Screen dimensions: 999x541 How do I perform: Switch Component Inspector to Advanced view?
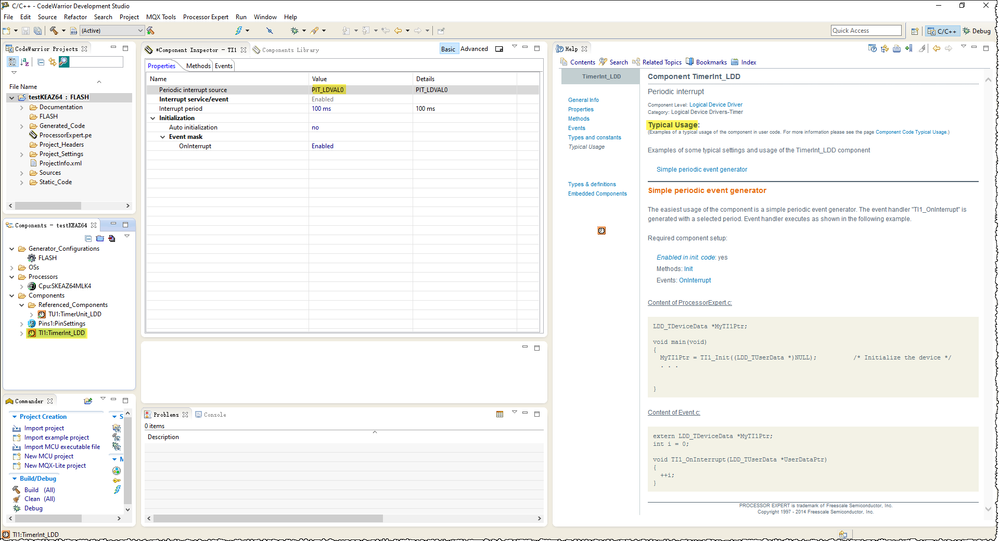pyautogui.click(x=474, y=49)
